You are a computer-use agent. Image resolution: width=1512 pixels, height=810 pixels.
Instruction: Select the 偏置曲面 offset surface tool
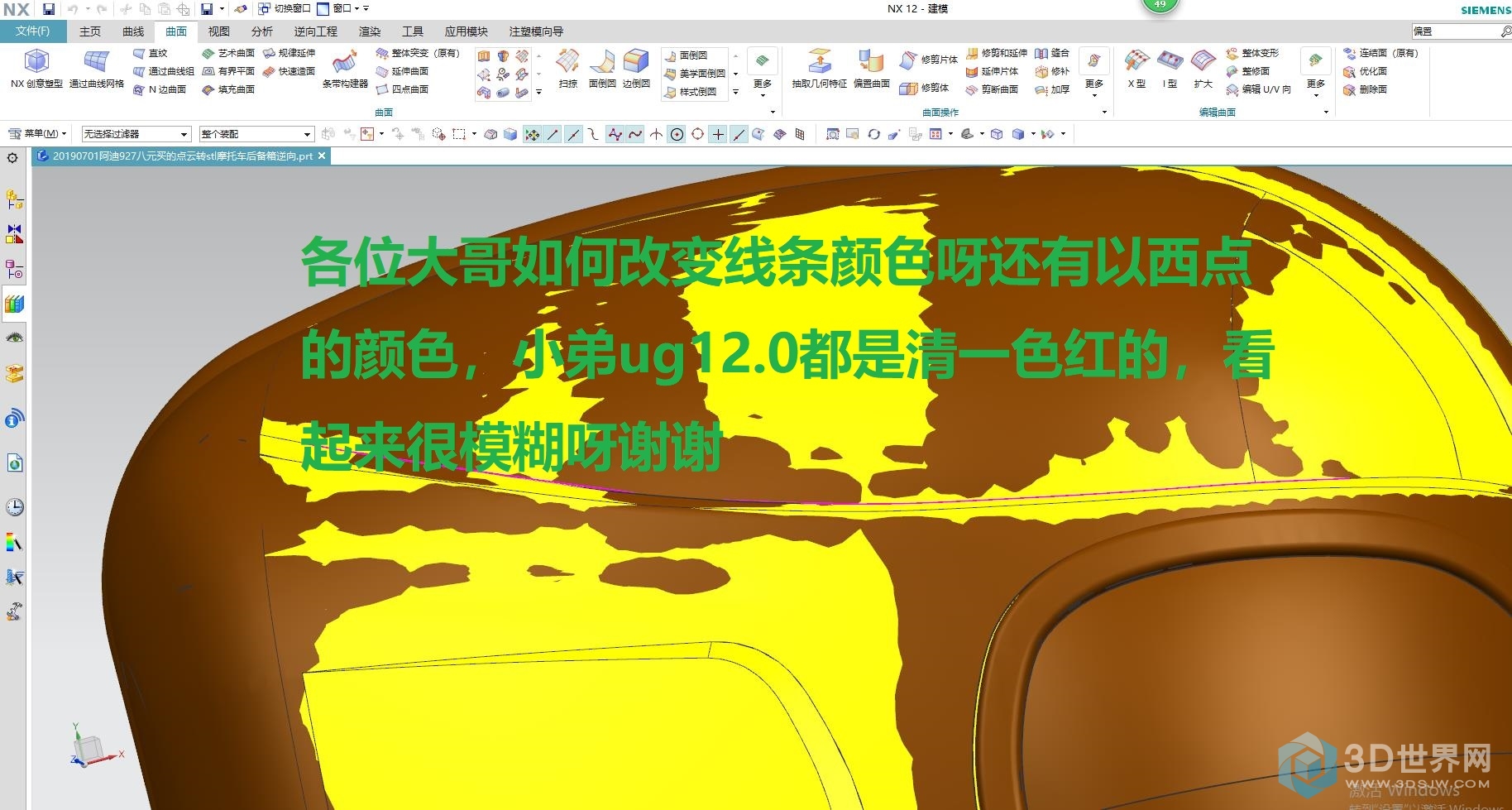coord(871,69)
